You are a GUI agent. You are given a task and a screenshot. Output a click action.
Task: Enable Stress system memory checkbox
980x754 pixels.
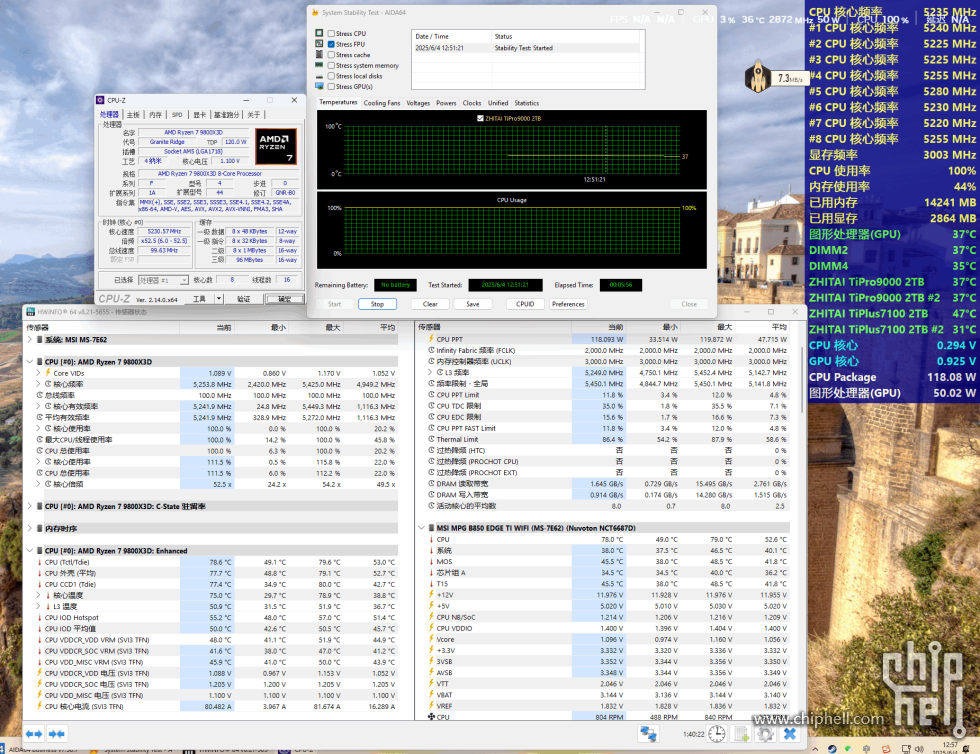coord(331,66)
